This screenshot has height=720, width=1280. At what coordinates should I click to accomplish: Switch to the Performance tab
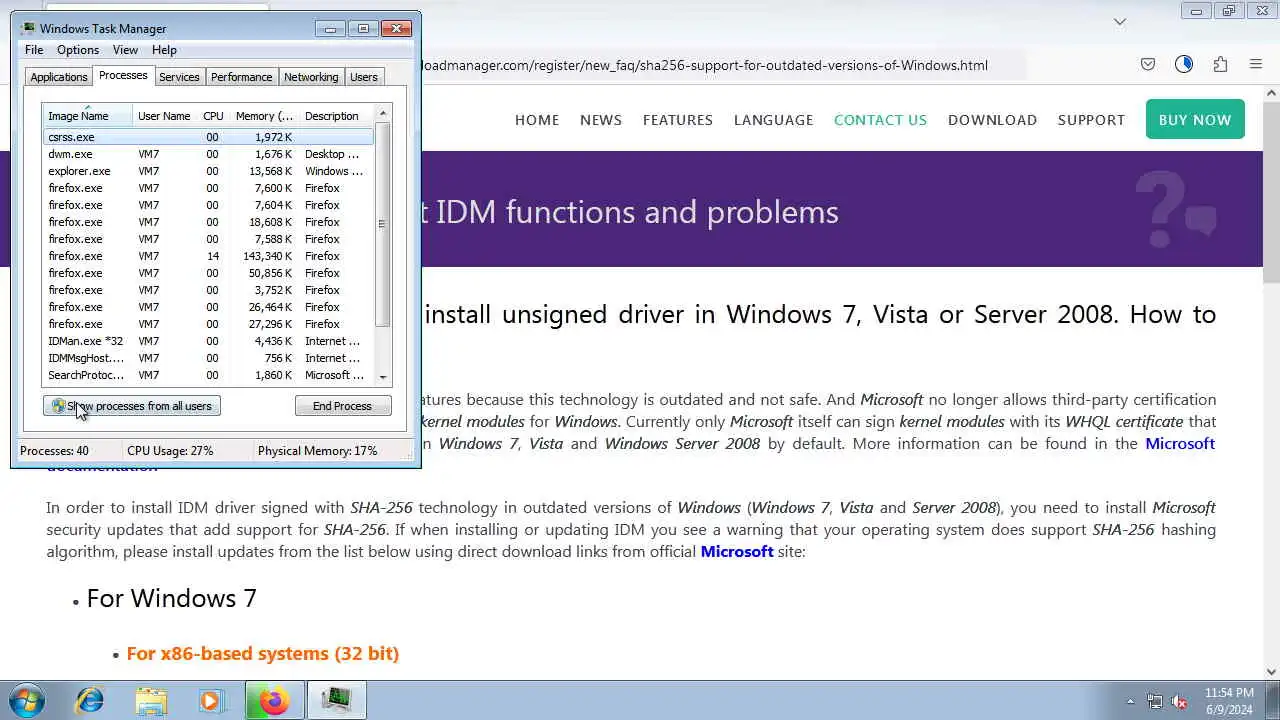[241, 77]
